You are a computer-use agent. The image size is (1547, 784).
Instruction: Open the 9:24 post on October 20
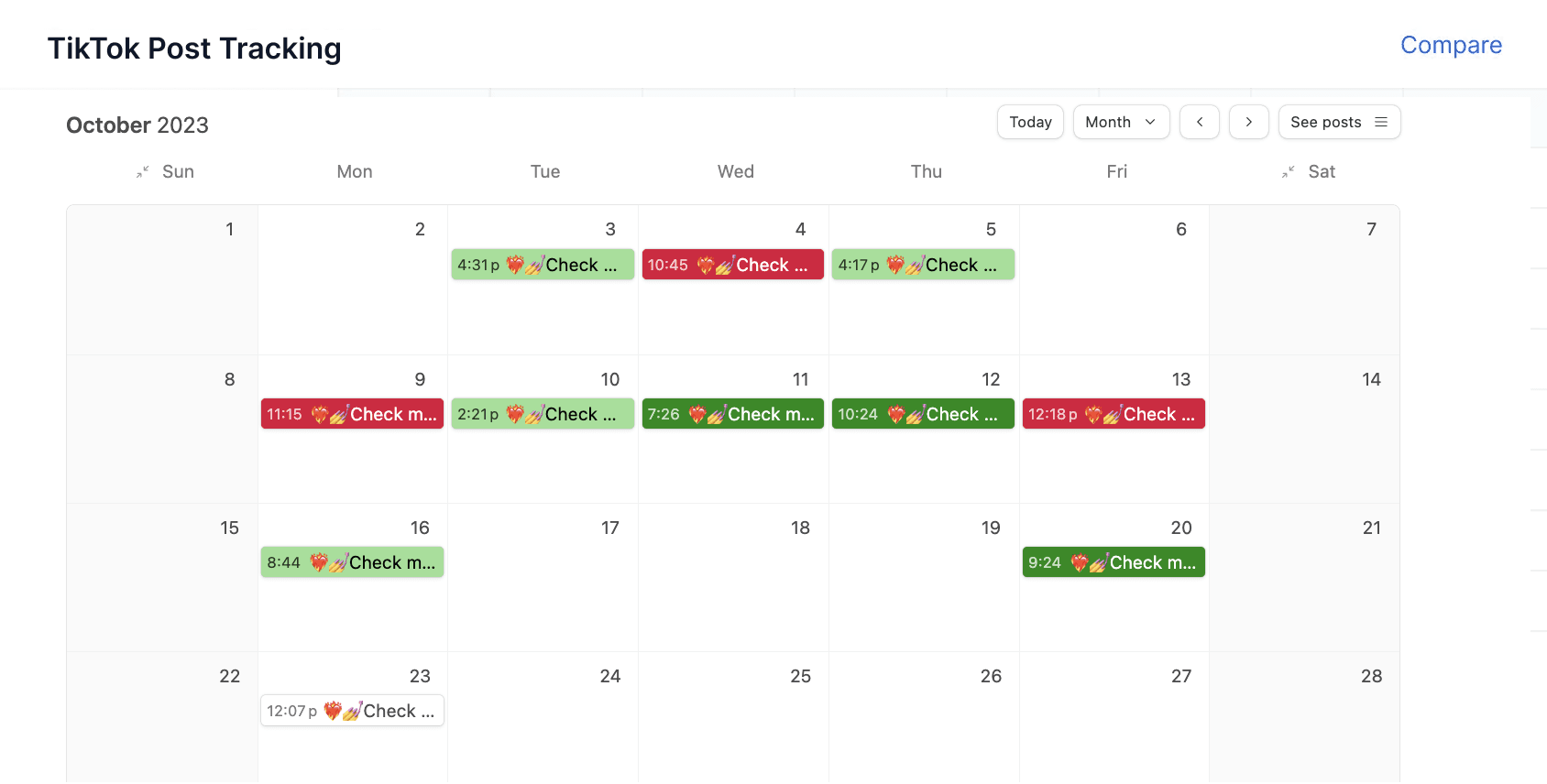(x=1114, y=562)
